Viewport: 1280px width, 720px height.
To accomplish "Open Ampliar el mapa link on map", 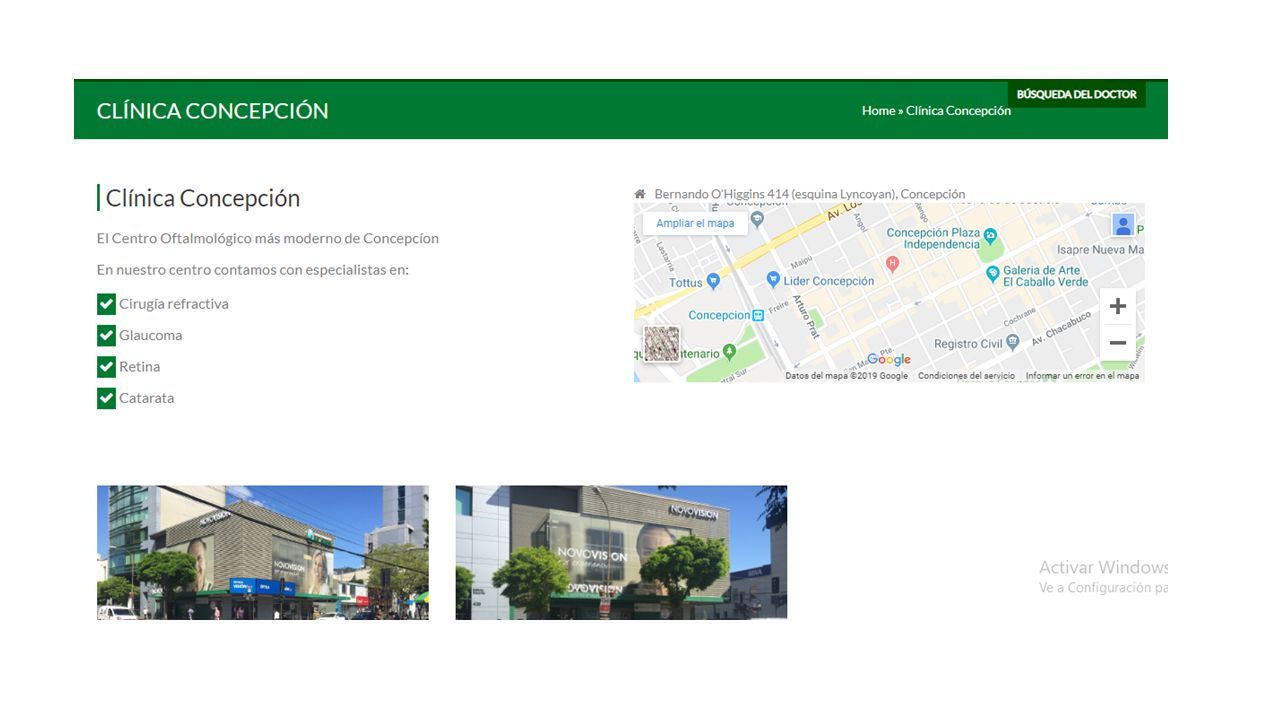I will click(x=695, y=224).
